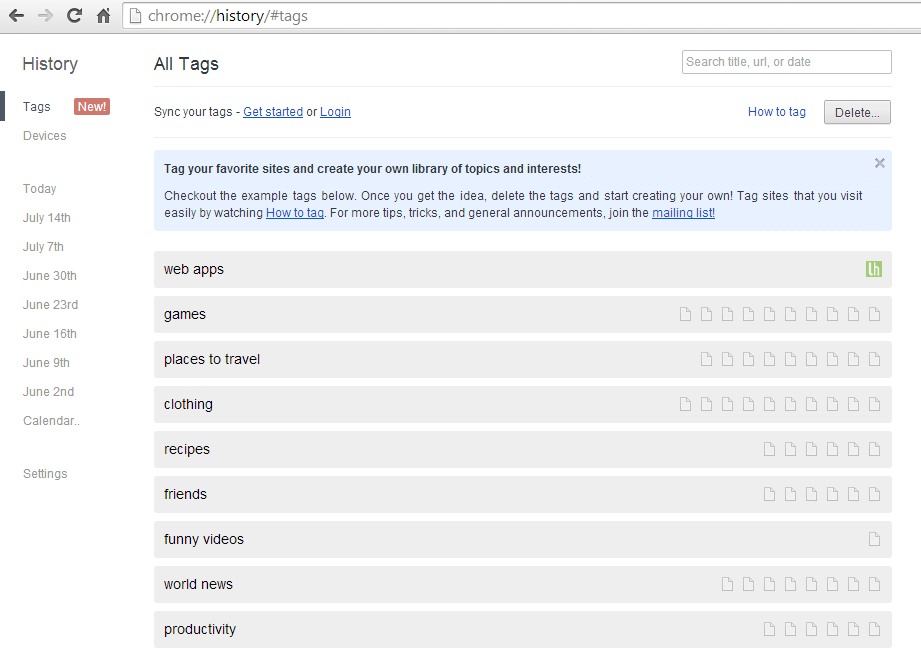
Task: Open the green app icon on web apps row
Action: click(873, 268)
